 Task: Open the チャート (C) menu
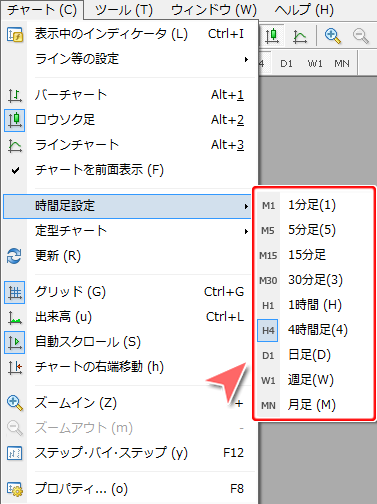point(42,10)
